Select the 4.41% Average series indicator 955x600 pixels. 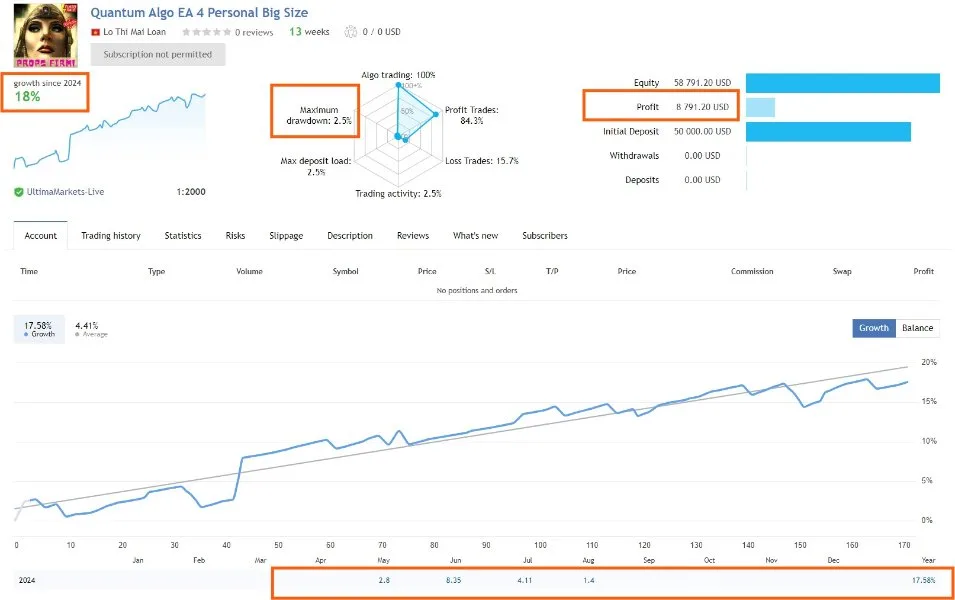(91, 330)
